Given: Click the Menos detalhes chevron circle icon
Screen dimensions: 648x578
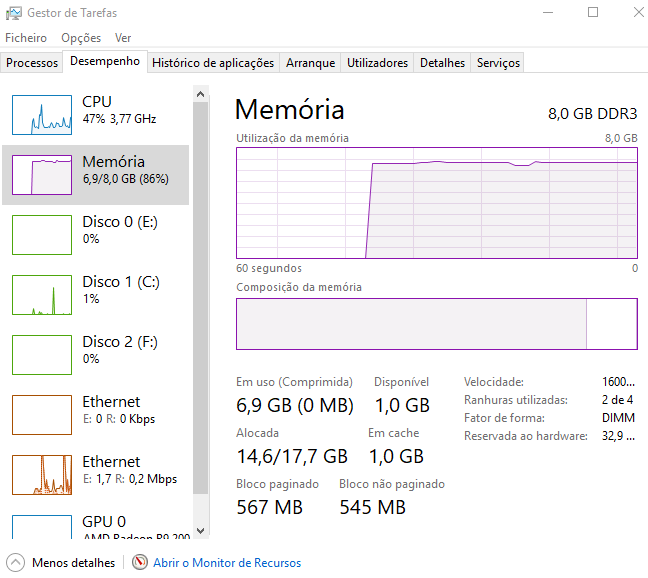Looking at the screenshot, I should point(15,562).
